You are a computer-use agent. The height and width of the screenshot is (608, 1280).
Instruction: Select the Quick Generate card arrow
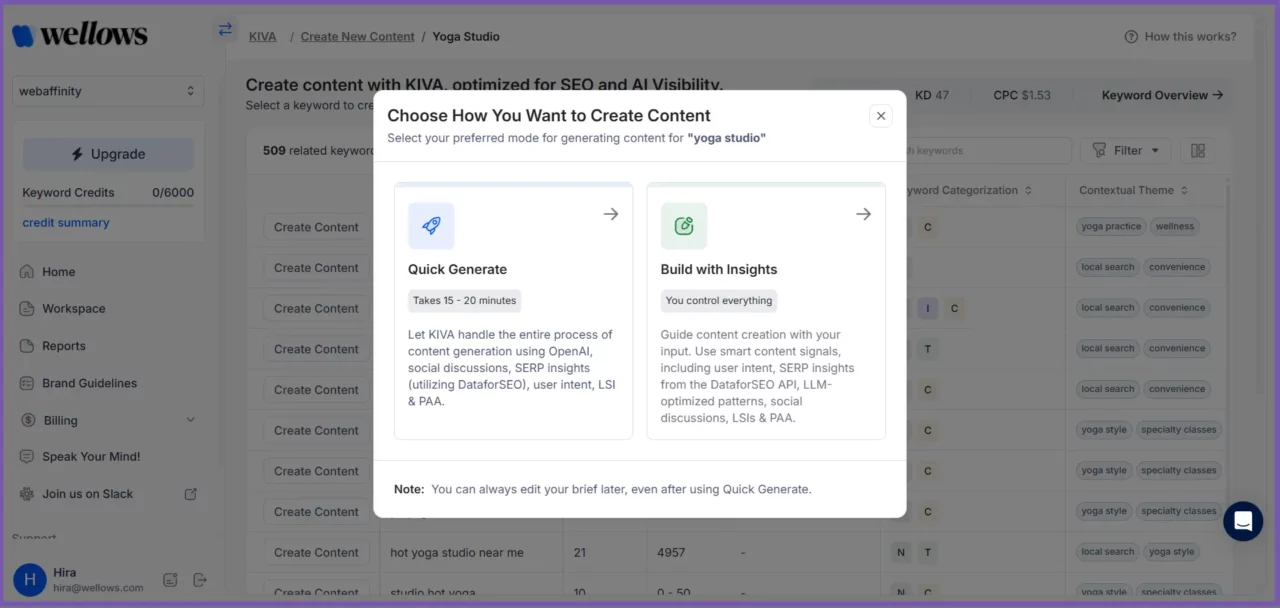pyautogui.click(x=611, y=214)
